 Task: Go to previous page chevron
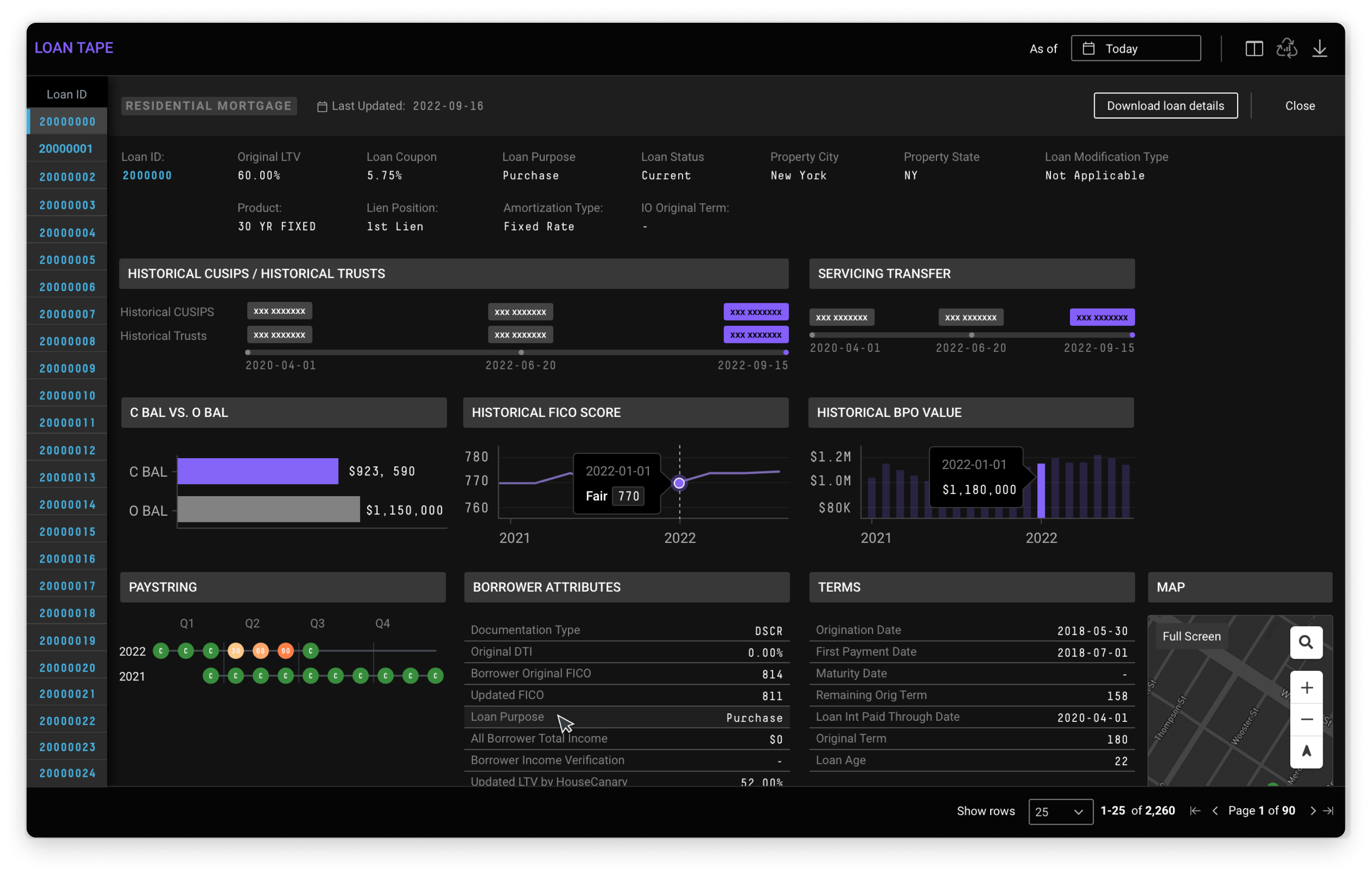click(x=1215, y=810)
